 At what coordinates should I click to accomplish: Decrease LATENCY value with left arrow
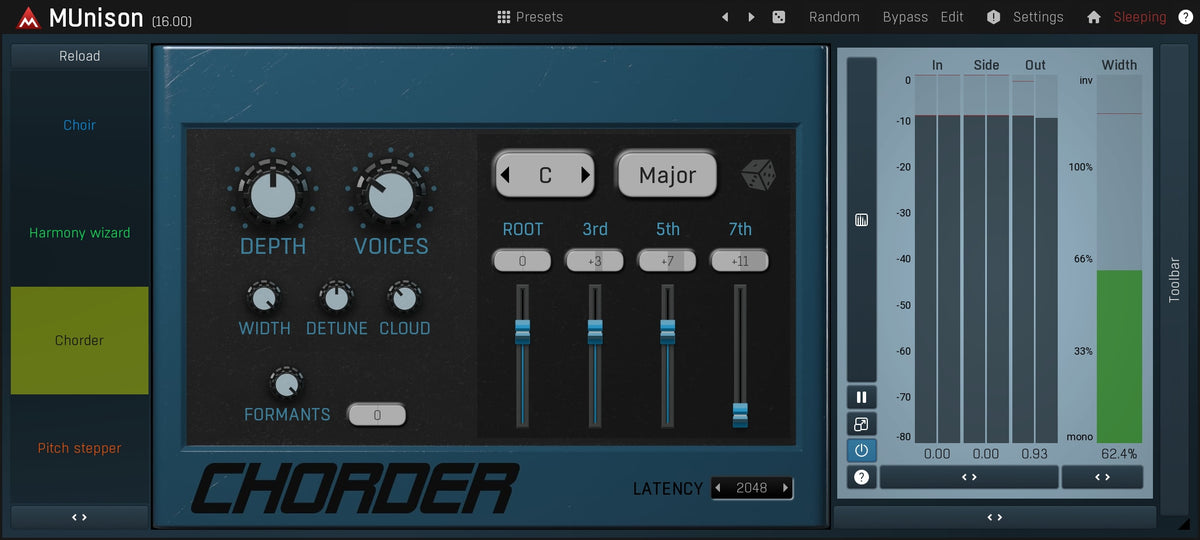[x=719, y=489]
